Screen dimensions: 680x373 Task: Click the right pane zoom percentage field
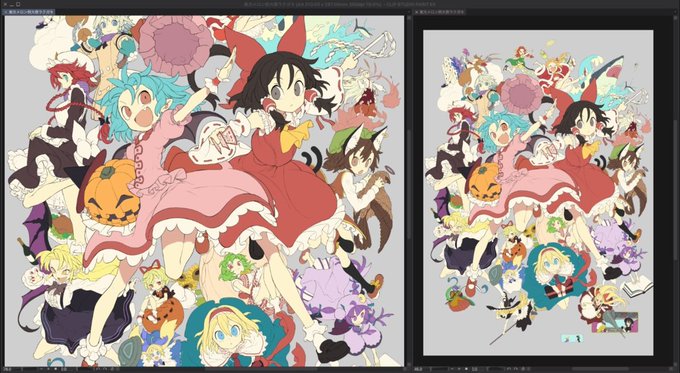click(x=418, y=369)
